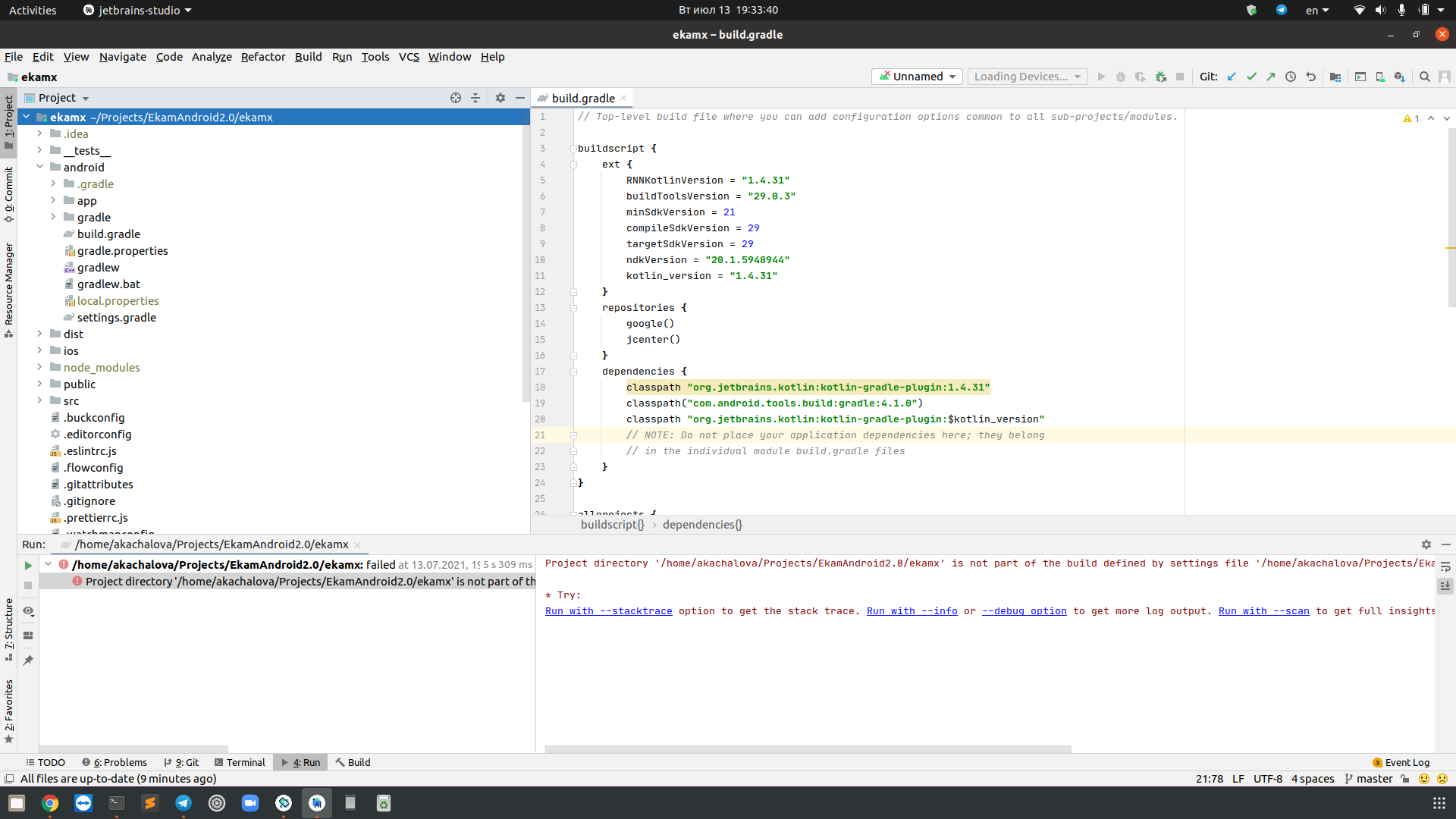Image resolution: width=1456 pixels, height=819 pixels.
Task: Open the Terminal tool window tab
Action: 240,762
